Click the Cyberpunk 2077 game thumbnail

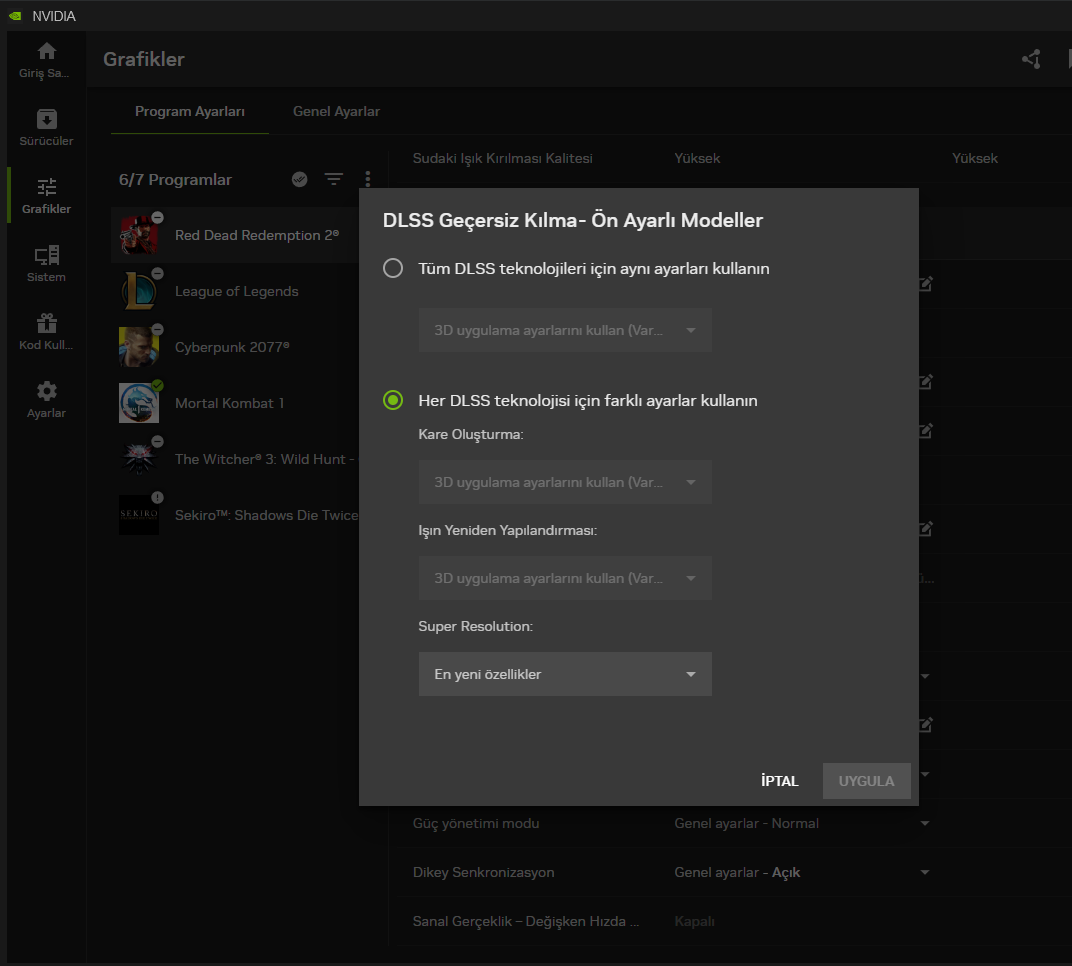click(139, 347)
